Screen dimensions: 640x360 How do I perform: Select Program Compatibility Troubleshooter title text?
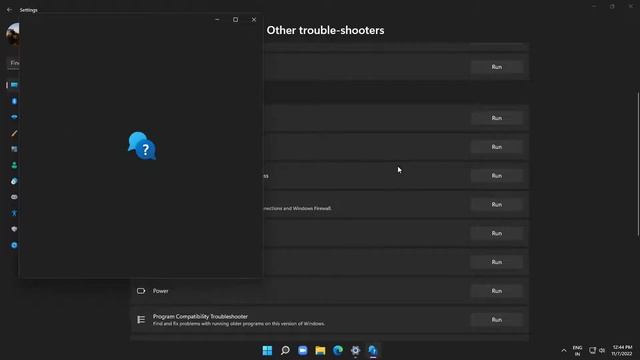coord(200,316)
